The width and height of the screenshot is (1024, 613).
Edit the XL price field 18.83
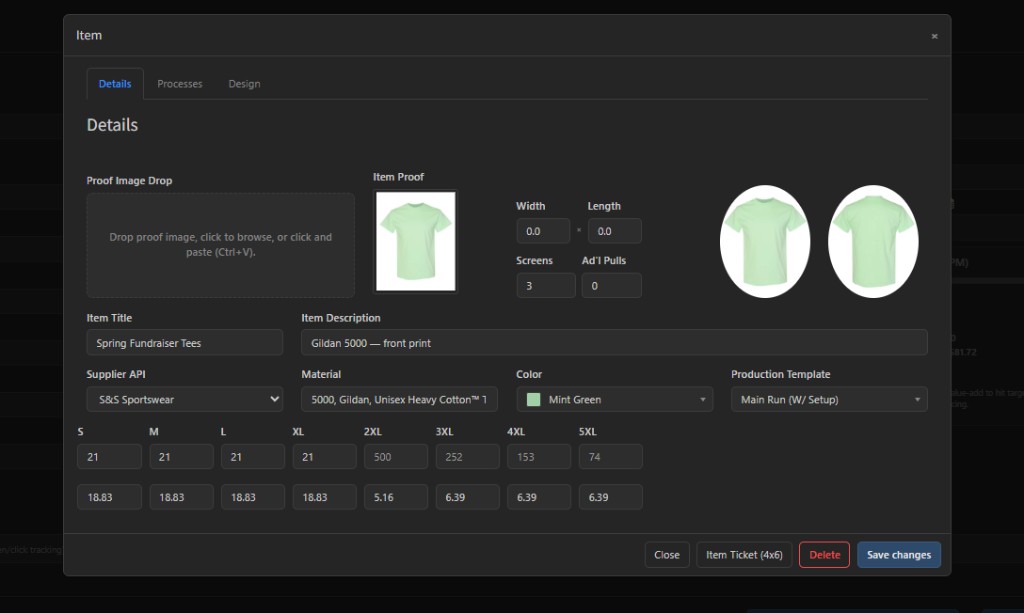tap(325, 497)
